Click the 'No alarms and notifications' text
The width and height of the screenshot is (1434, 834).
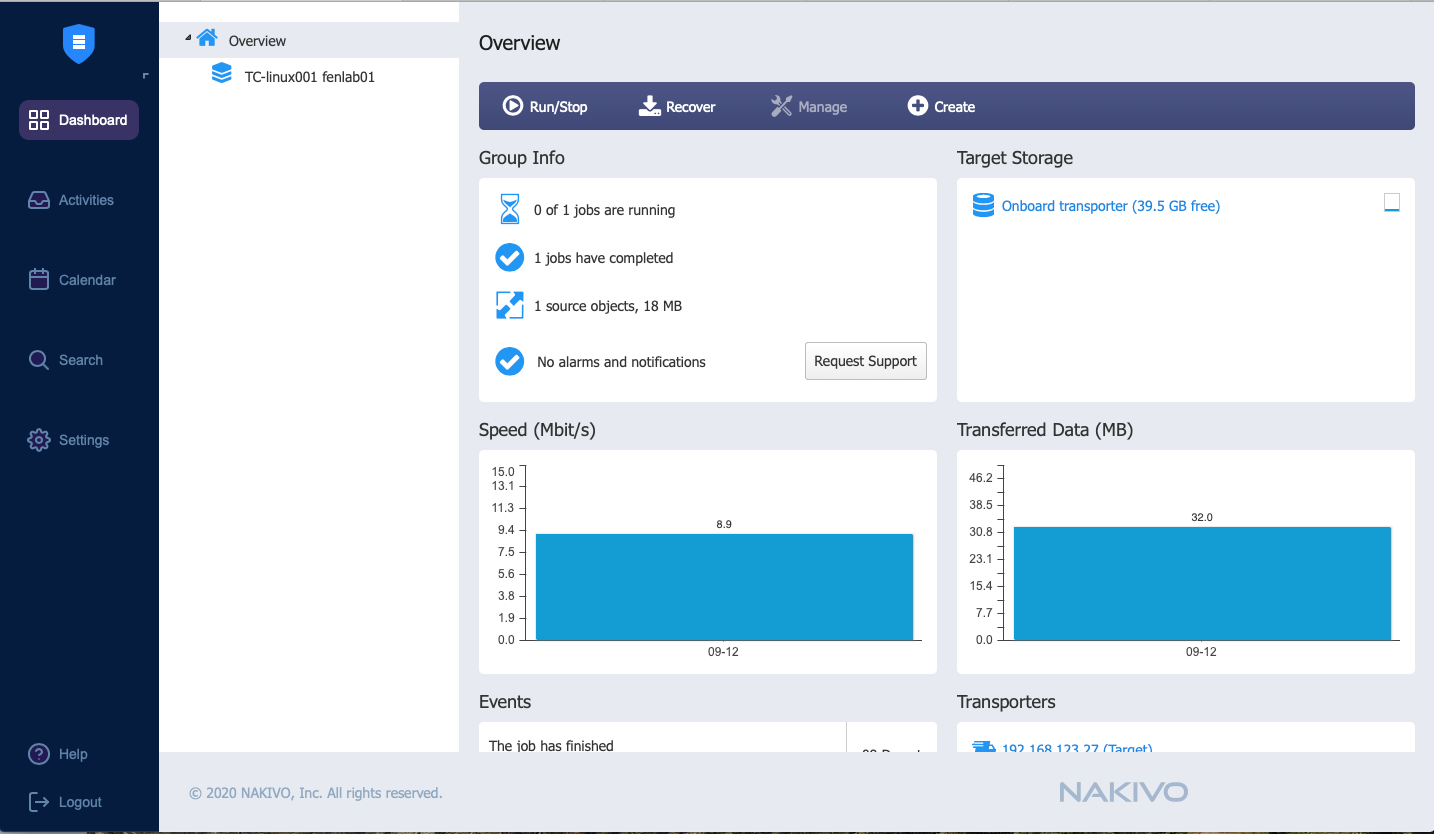[x=621, y=362]
